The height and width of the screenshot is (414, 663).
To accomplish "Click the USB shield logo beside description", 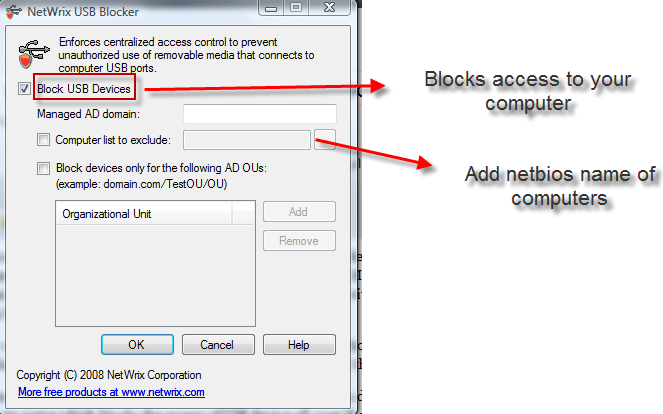I will pyautogui.click(x=34, y=54).
